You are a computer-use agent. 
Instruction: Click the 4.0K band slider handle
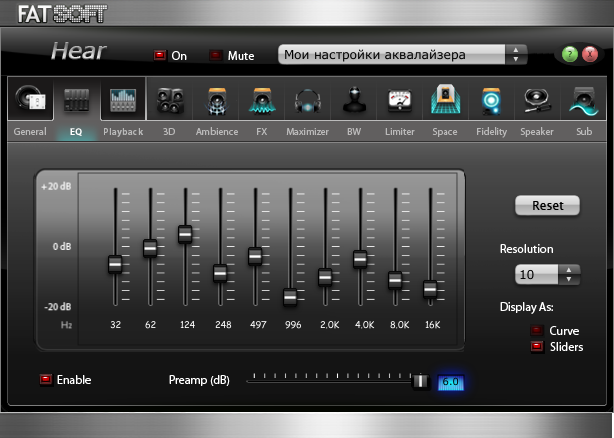360,259
